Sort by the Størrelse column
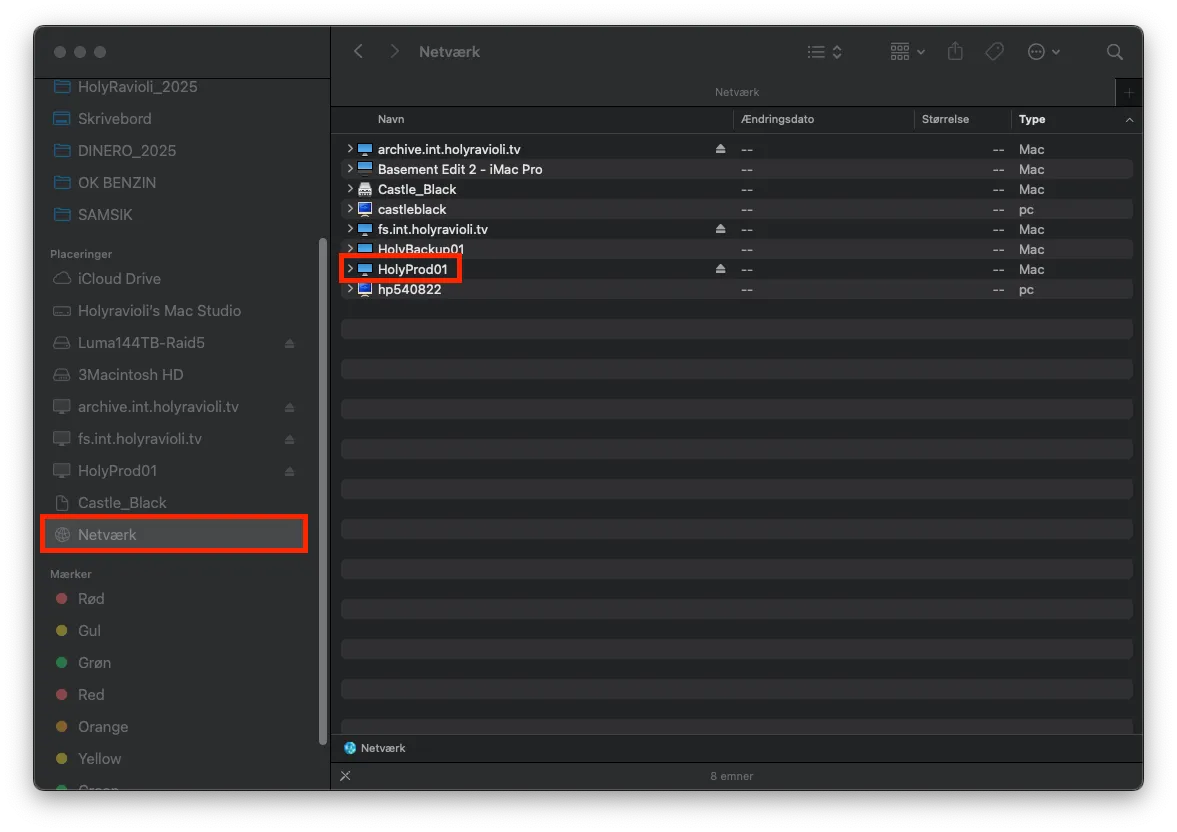 pos(945,119)
